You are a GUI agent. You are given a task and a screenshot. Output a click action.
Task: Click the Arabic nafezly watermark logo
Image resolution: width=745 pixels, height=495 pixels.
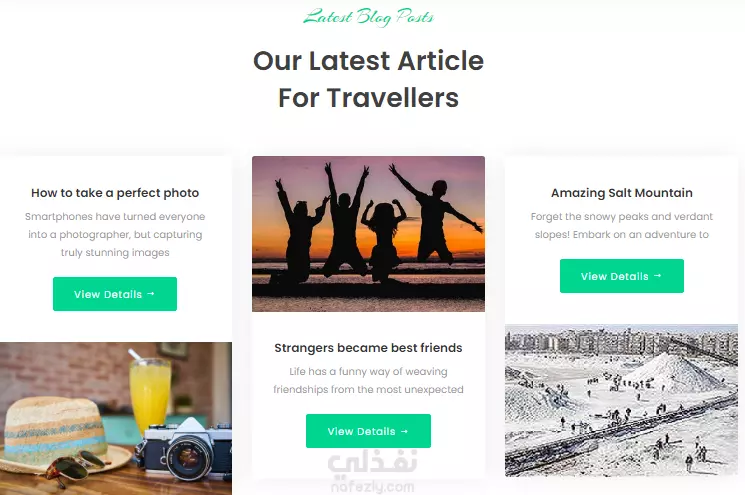[x=372, y=464]
